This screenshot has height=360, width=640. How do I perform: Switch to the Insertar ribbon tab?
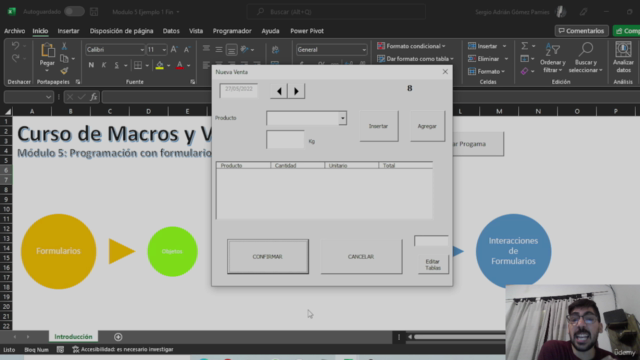pyautogui.click(x=68, y=31)
